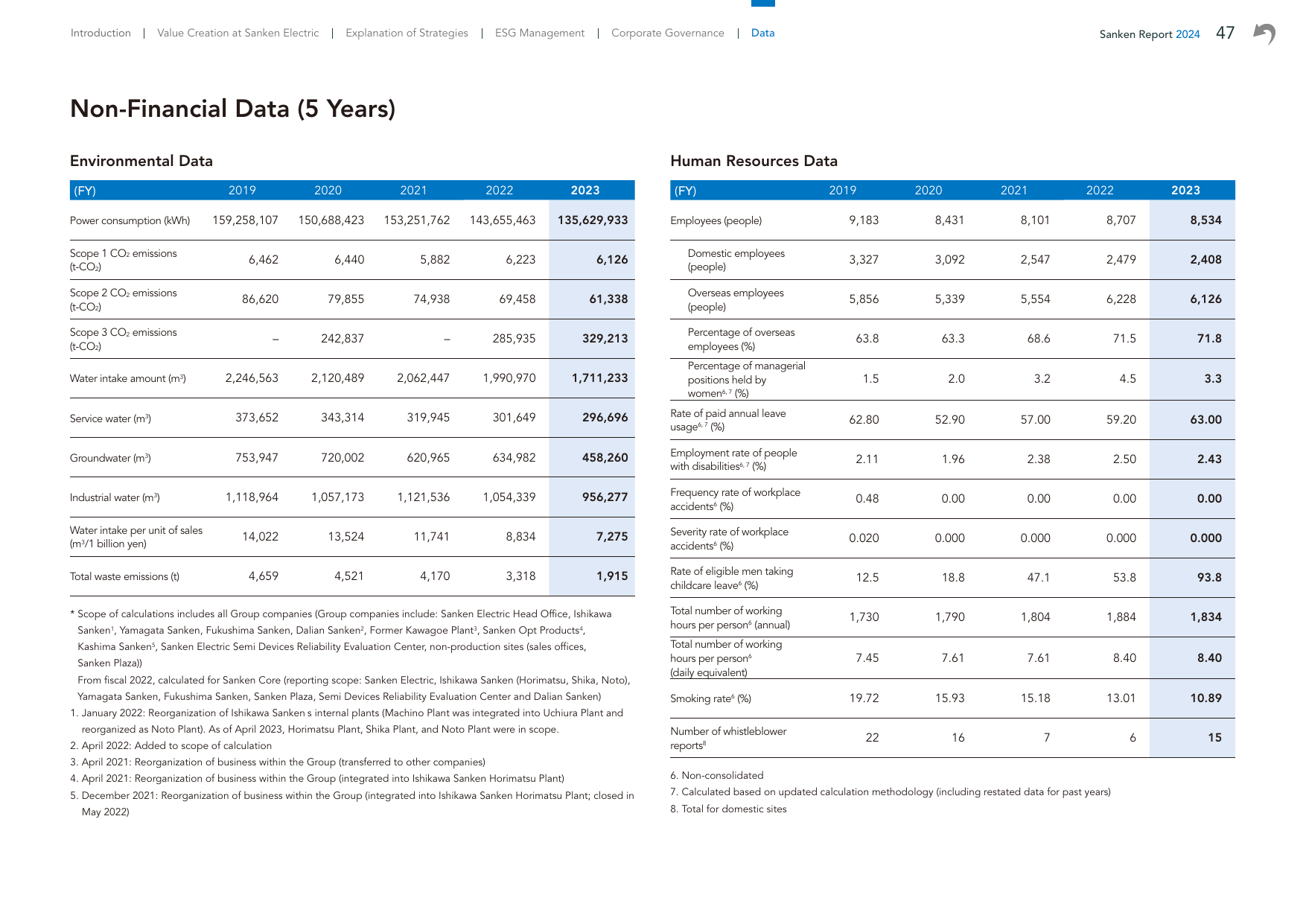Open the Introduction section tab
The height and width of the screenshot is (924, 1306).
pos(101,33)
